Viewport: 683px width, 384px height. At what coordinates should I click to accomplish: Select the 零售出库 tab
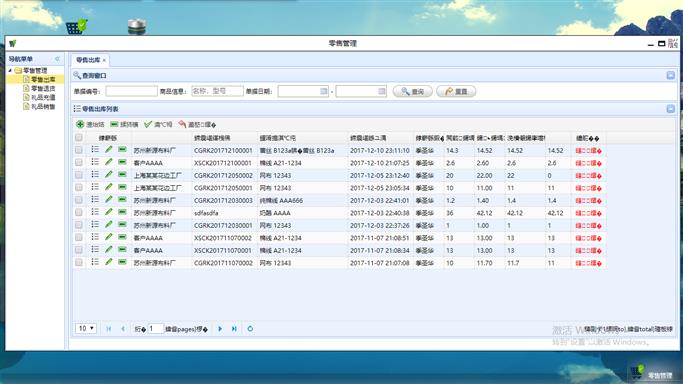click(88, 60)
